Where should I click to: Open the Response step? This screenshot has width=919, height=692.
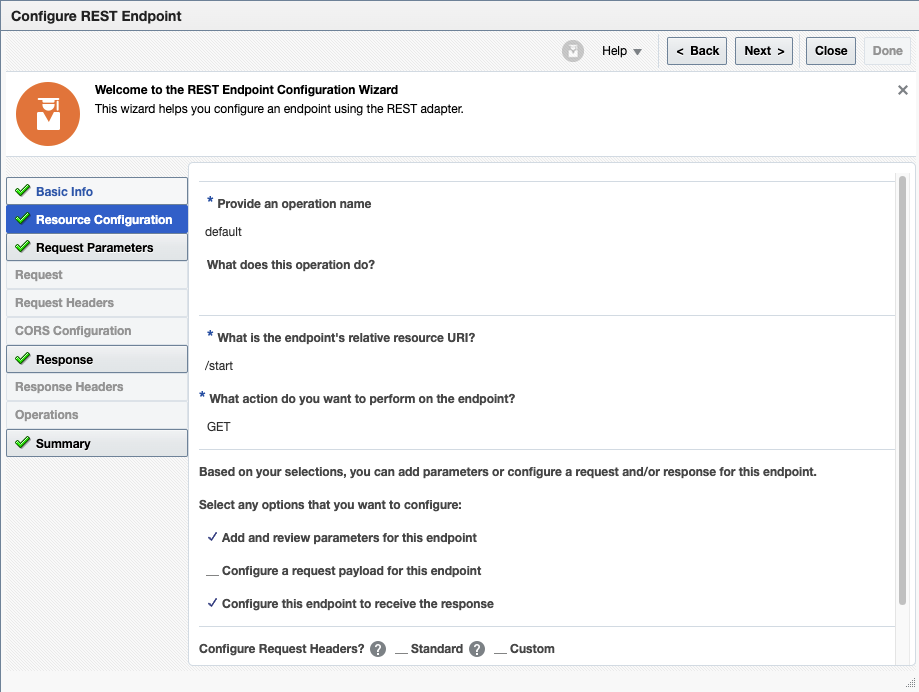[97, 359]
